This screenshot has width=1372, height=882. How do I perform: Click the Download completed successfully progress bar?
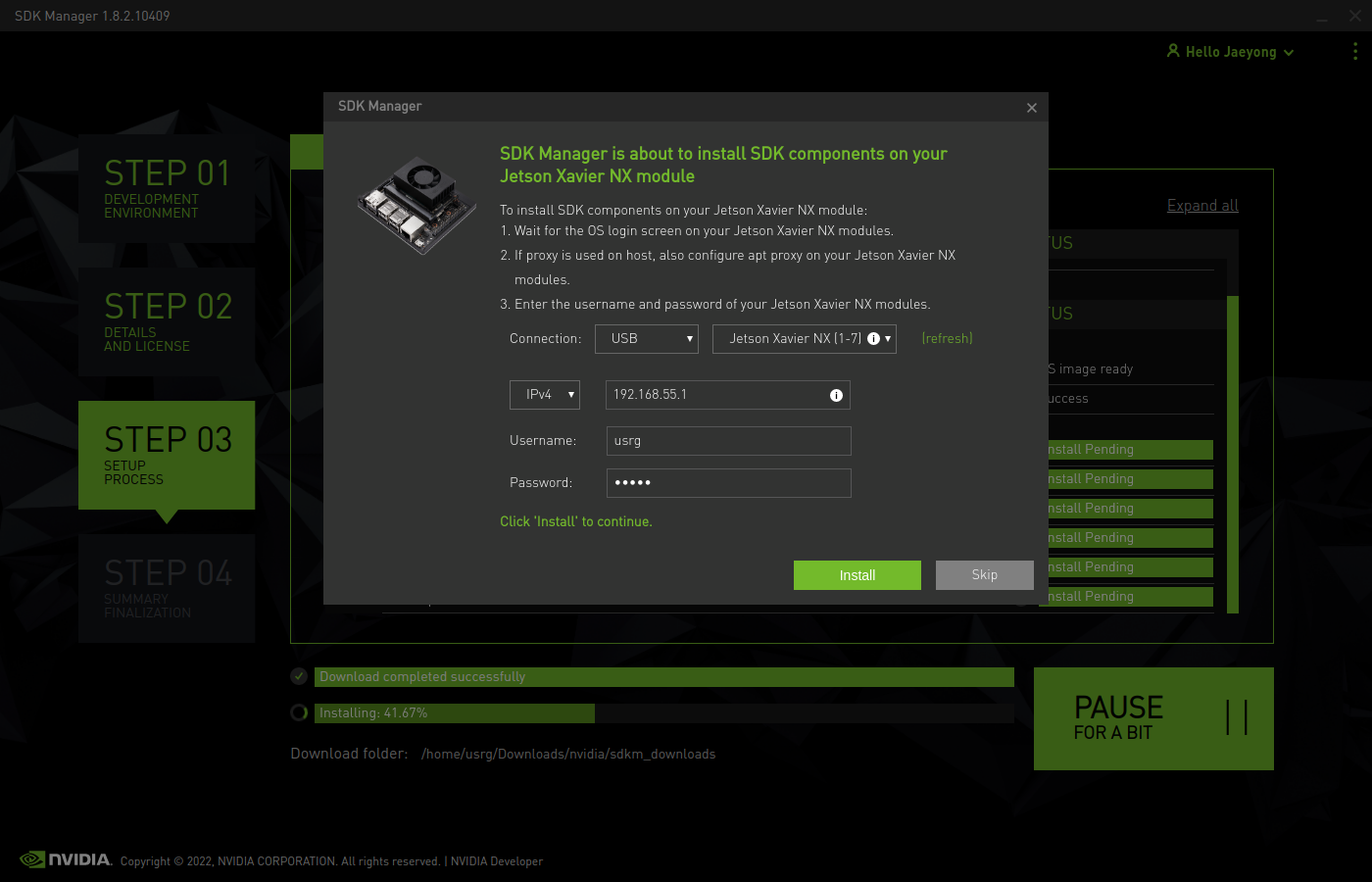click(664, 677)
